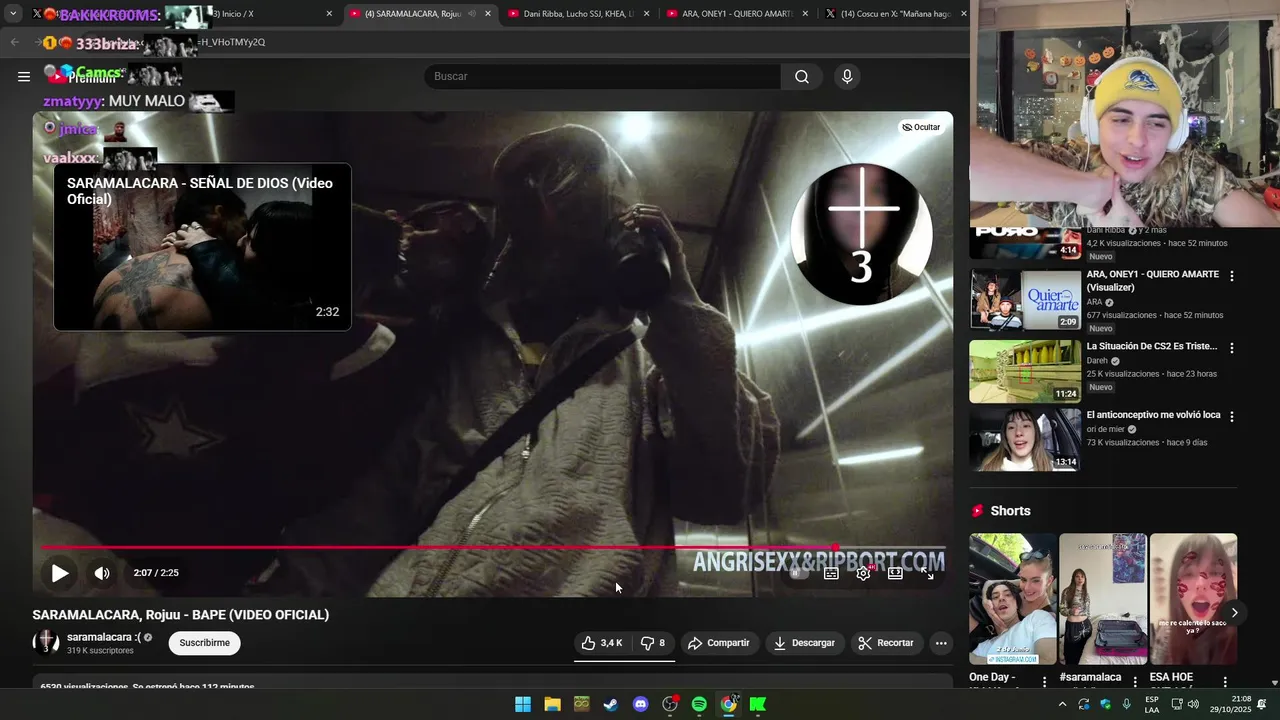The height and width of the screenshot is (720, 1280).
Task: Open the ESA HOE short thumbnail
Action: click(1193, 599)
